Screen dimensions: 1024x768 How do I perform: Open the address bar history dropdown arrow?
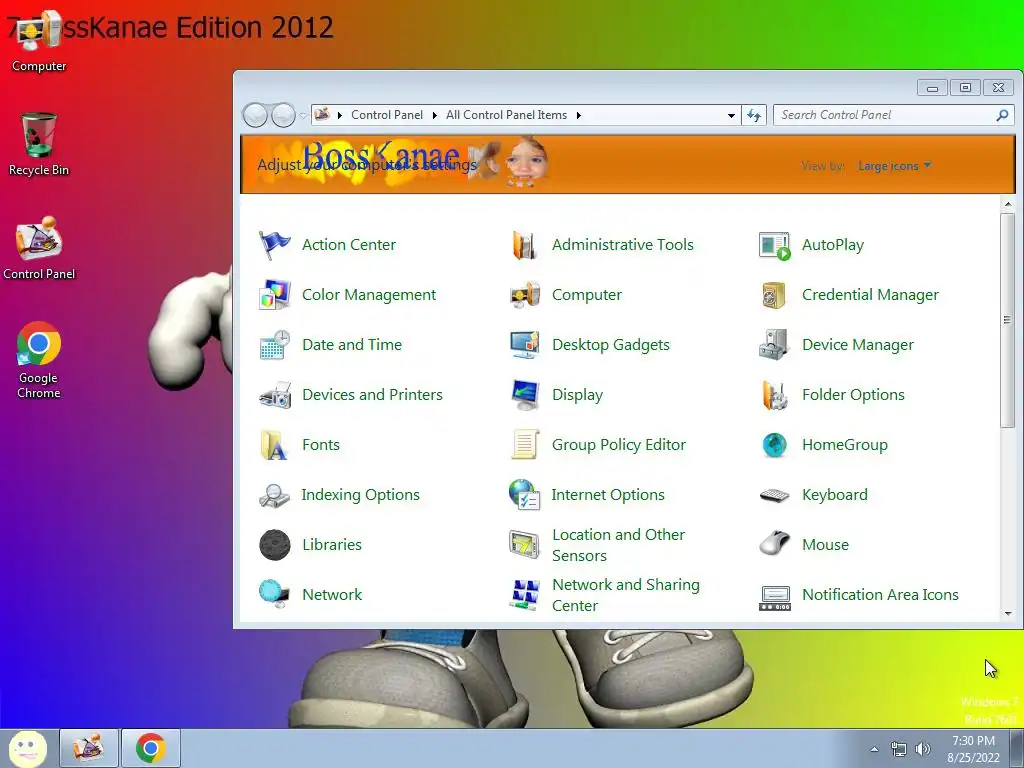point(731,116)
